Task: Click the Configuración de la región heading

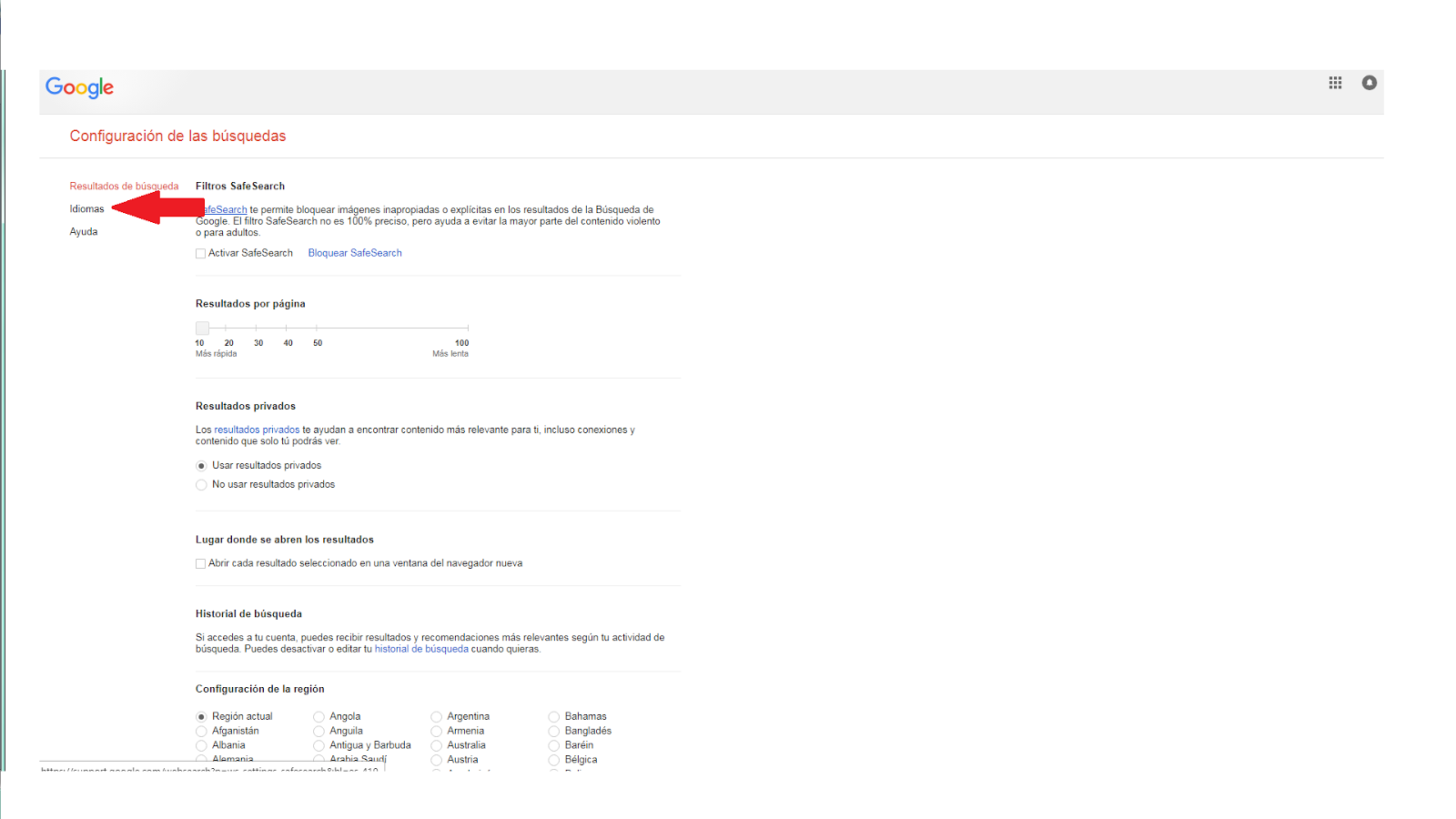Action: click(x=259, y=690)
